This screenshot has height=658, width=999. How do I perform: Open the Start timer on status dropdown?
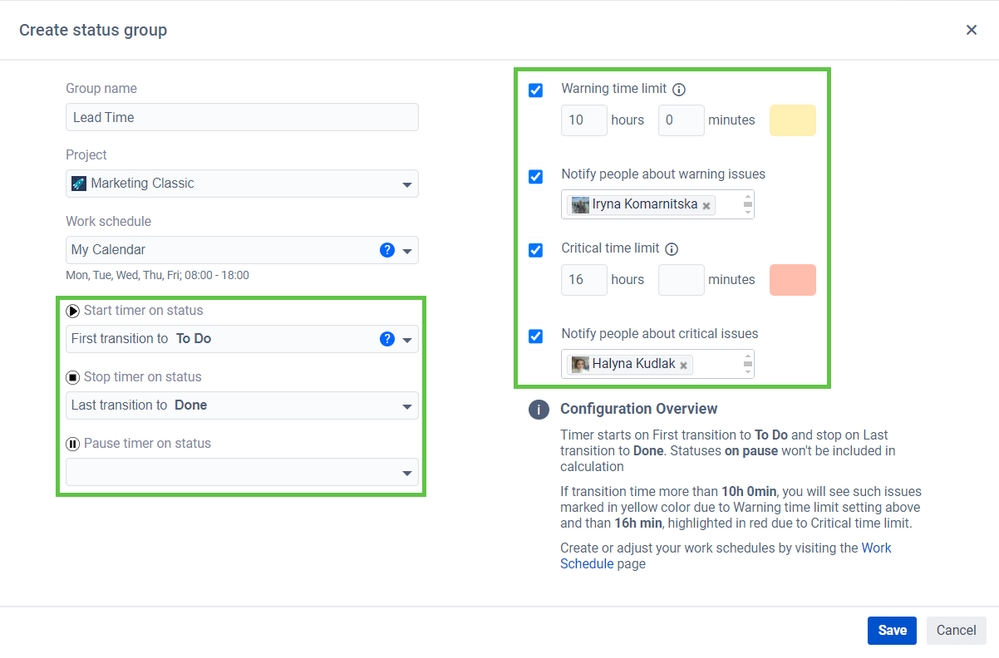407,340
